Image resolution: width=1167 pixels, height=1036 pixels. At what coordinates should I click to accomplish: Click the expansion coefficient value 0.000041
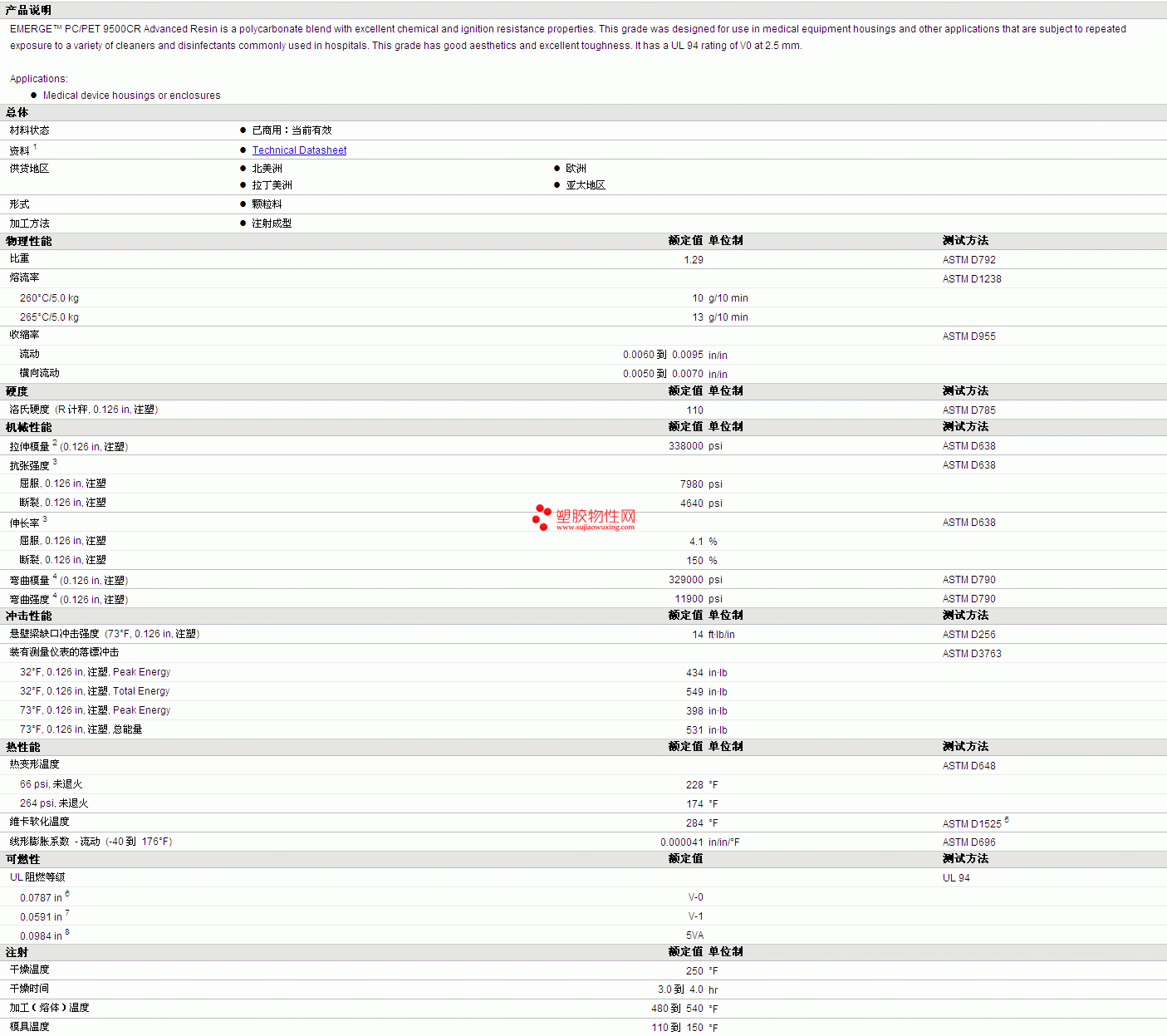point(681,842)
